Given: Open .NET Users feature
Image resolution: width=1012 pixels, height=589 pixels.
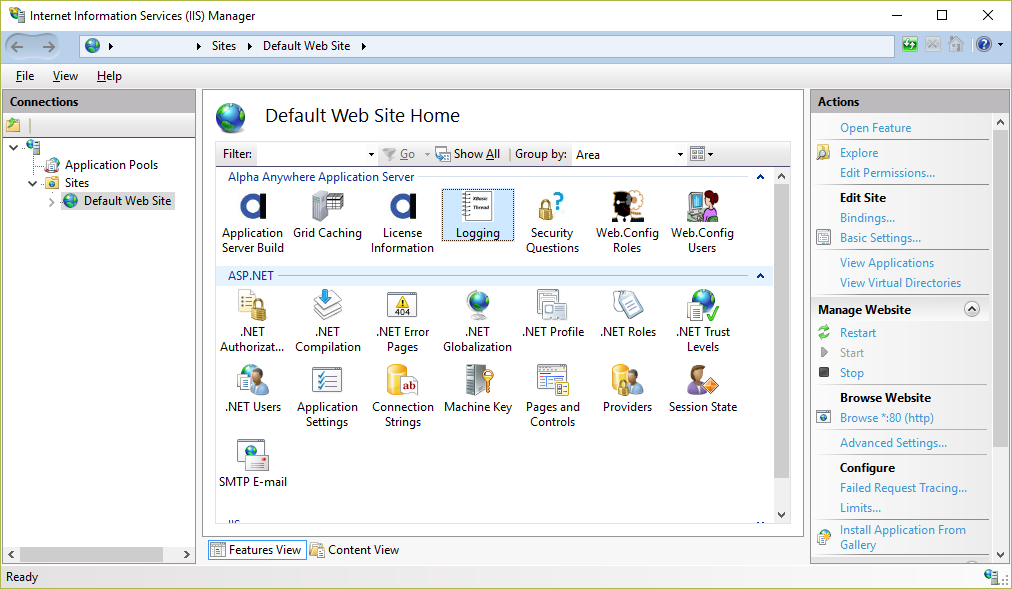Looking at the screenshot, I should tap(252, 389).
